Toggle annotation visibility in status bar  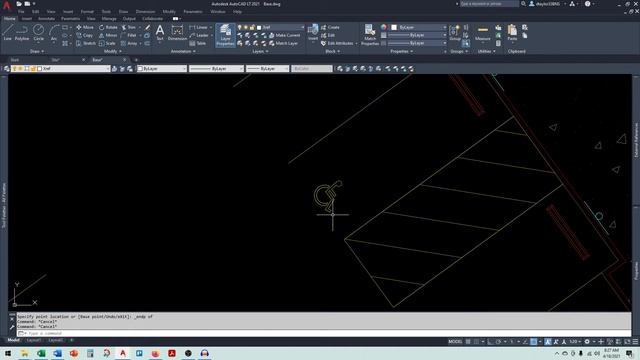tap(548, 342)
